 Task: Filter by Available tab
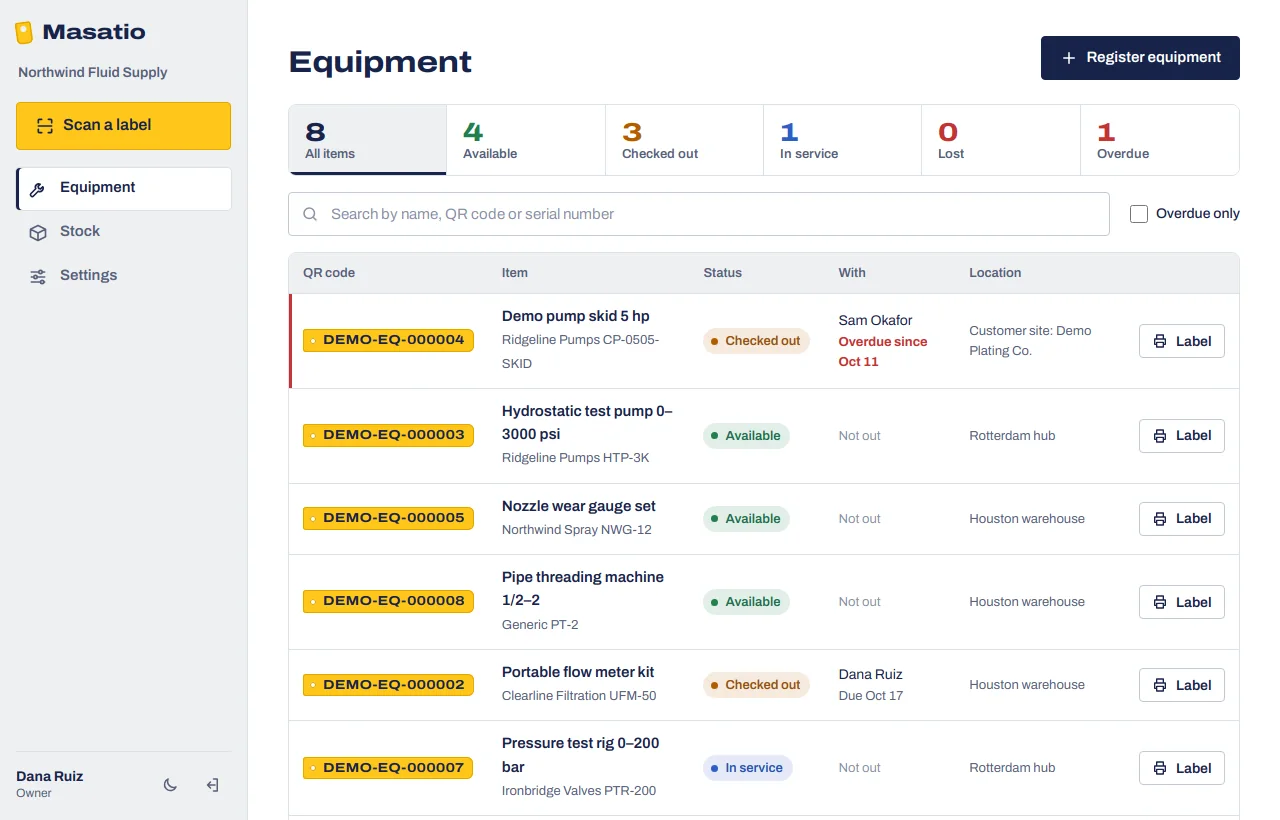click(526, 140)
